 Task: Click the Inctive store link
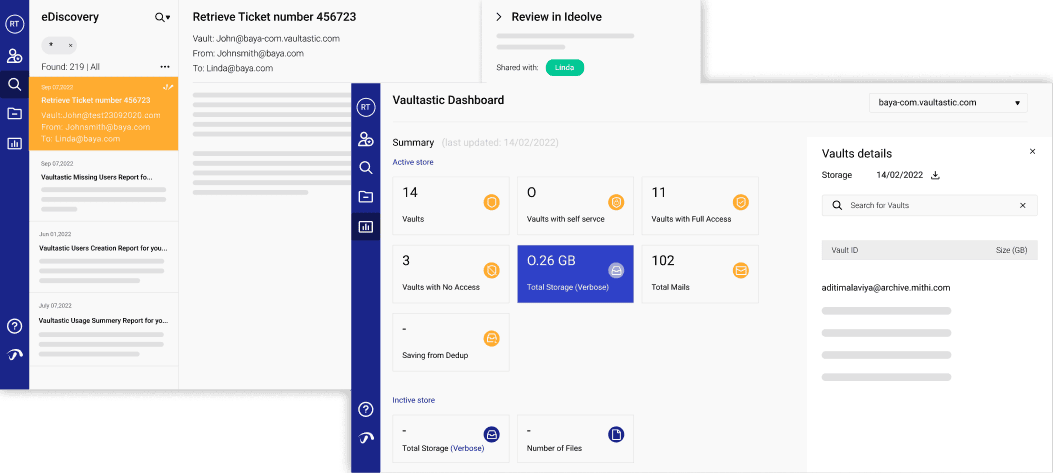pos(413,400)
